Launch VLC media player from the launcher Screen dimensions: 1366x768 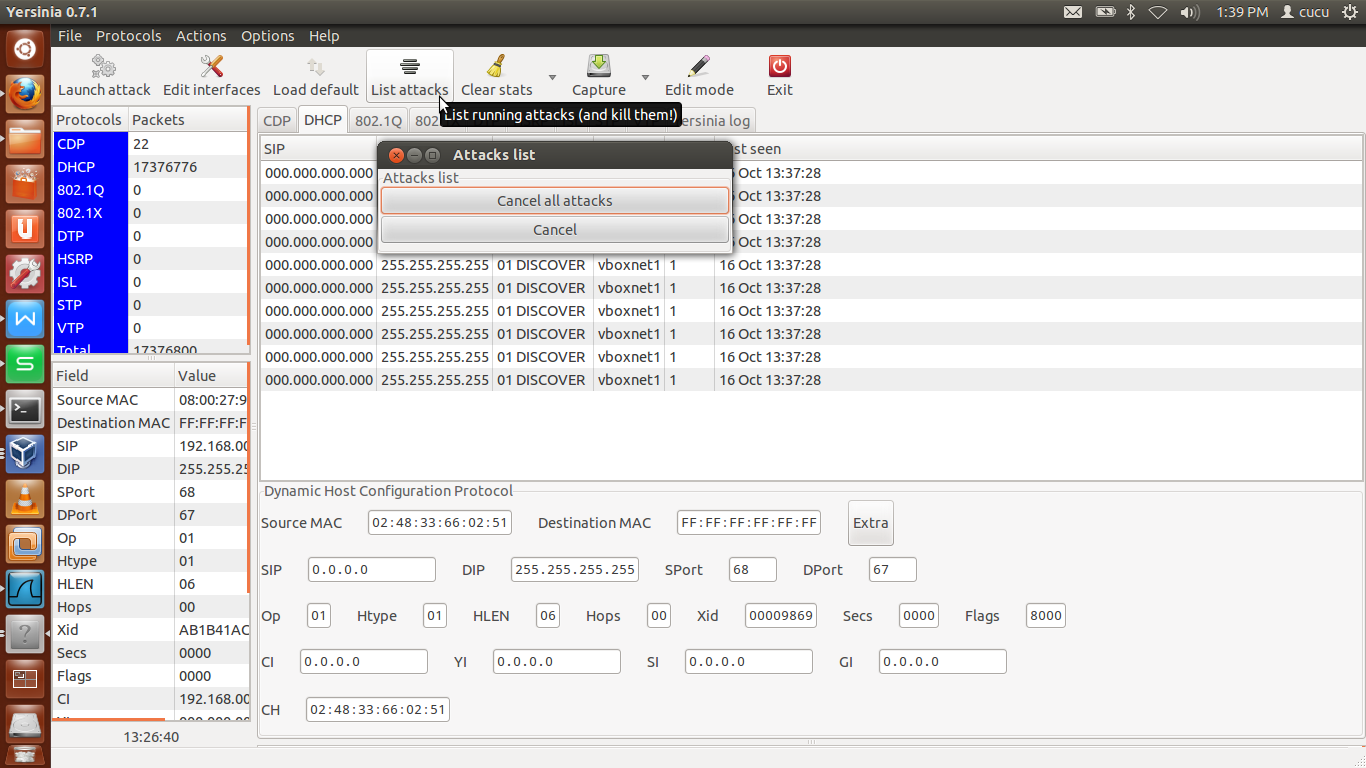click(x=25, y=499)
